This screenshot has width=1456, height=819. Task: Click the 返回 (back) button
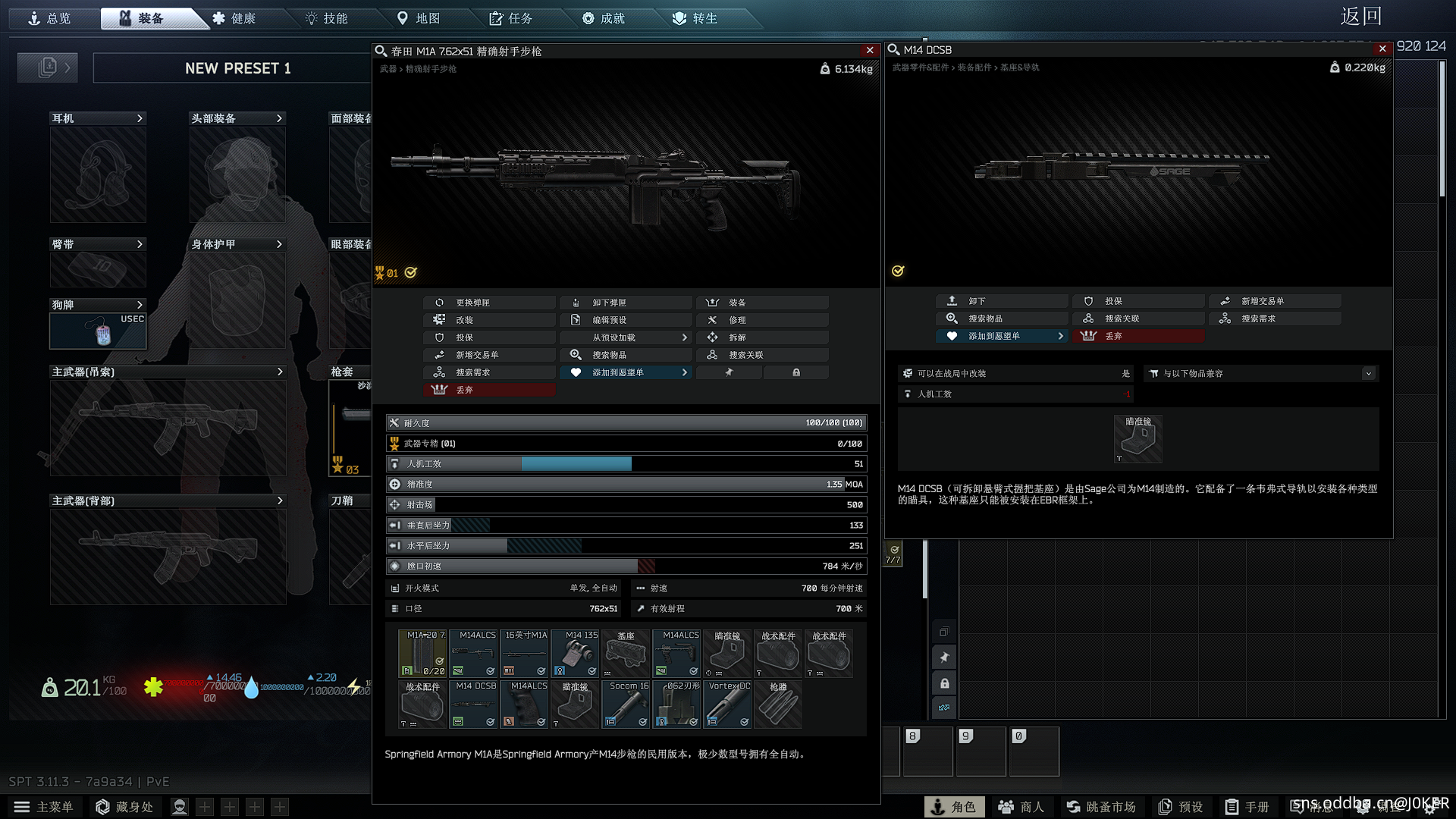pos(1360,17)
